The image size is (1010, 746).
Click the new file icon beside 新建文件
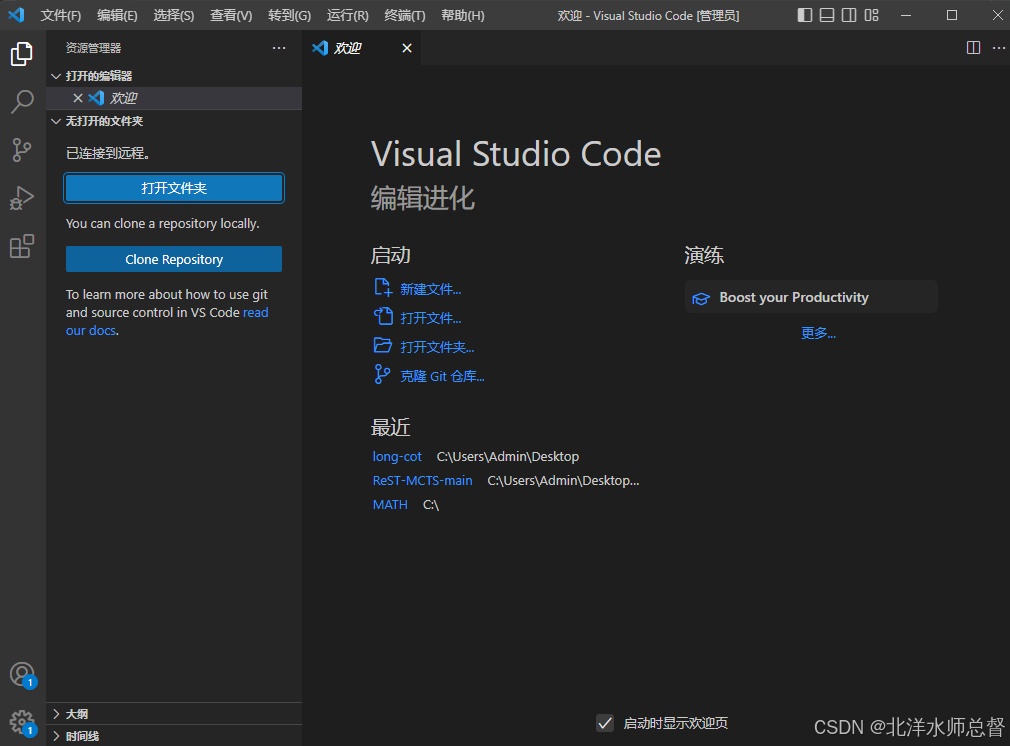click(383, 287)
